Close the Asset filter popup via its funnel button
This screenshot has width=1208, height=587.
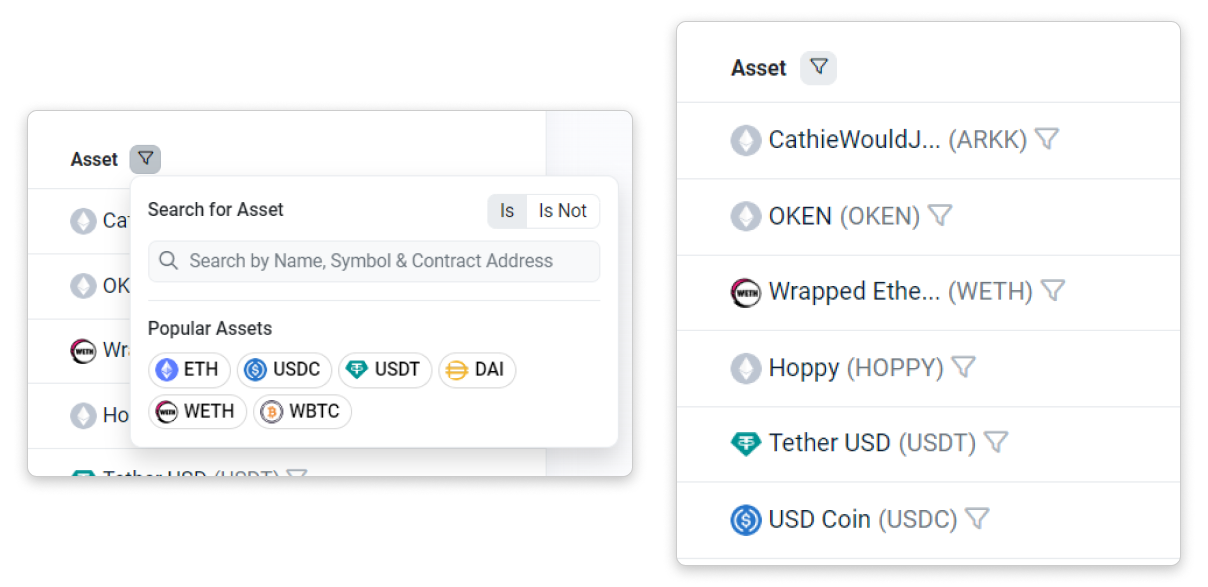pyautogui.click(x=145, y=158)
